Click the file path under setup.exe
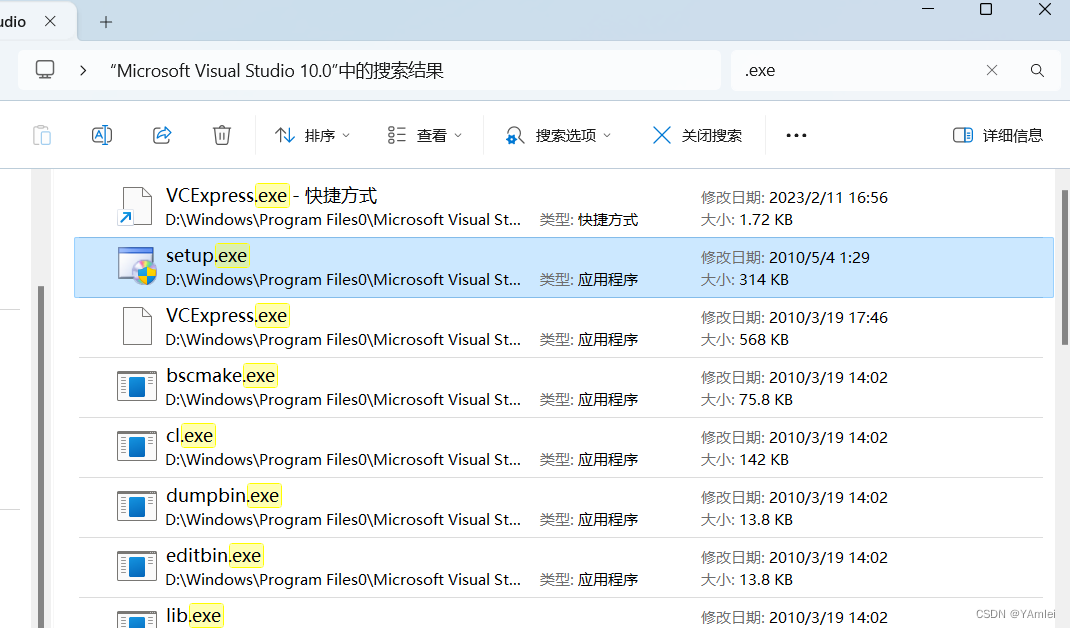 pos(343,280)
